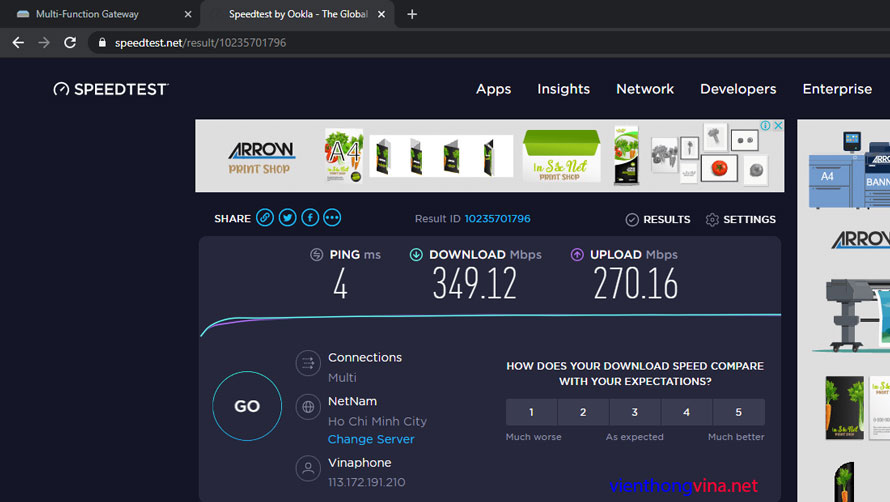Go back to the previous page
This screenshot has width=890, height=502.
18,43
